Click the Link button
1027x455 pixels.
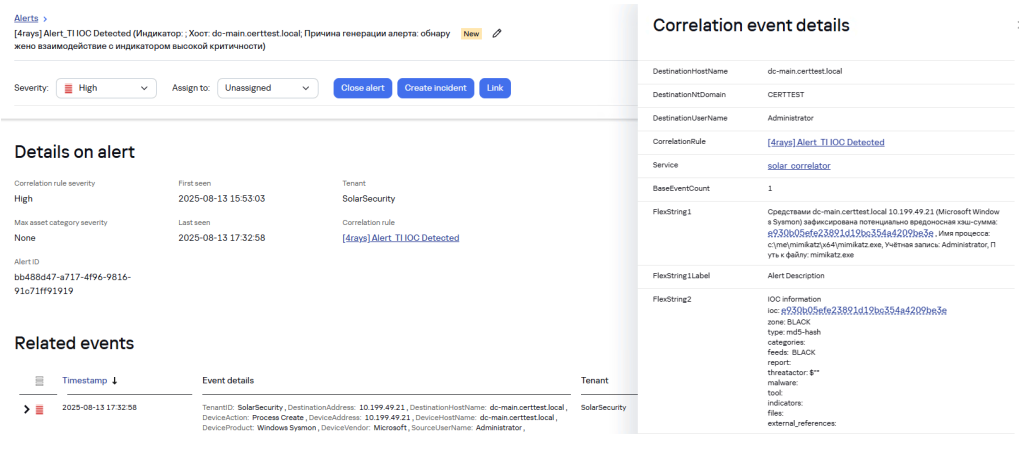494,88
